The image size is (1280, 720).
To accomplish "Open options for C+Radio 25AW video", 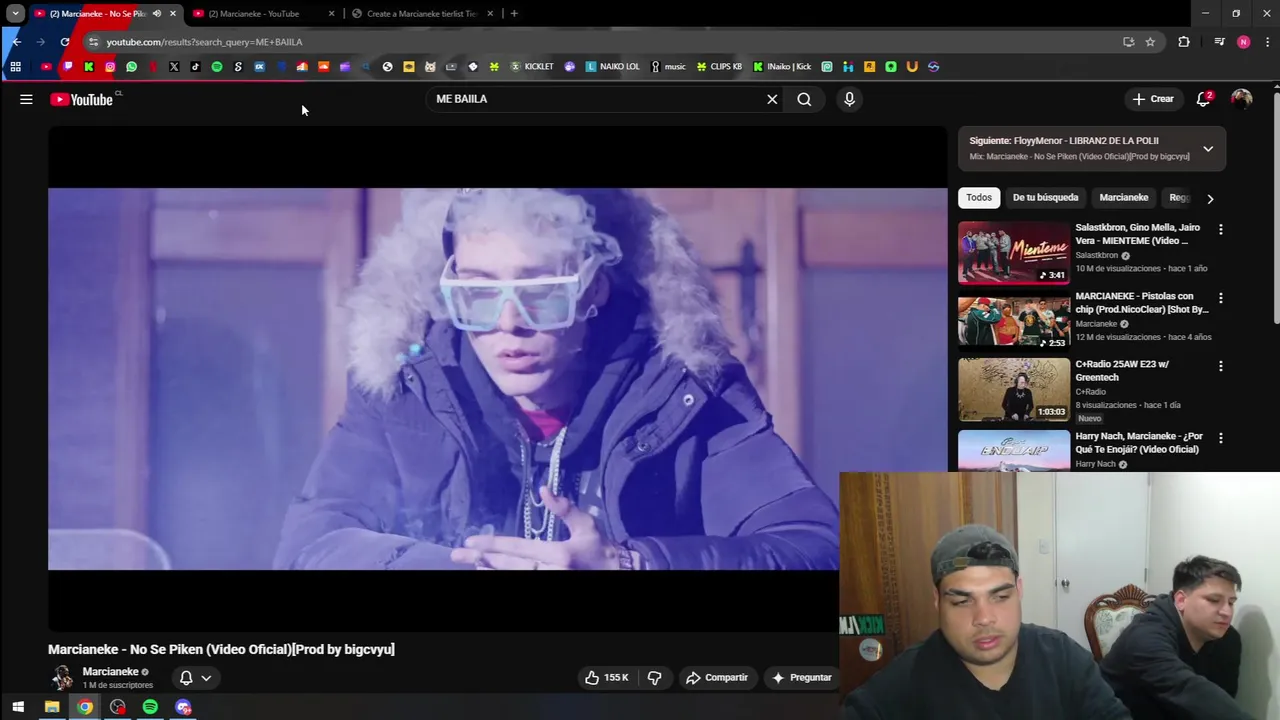I will point(1220,366).
